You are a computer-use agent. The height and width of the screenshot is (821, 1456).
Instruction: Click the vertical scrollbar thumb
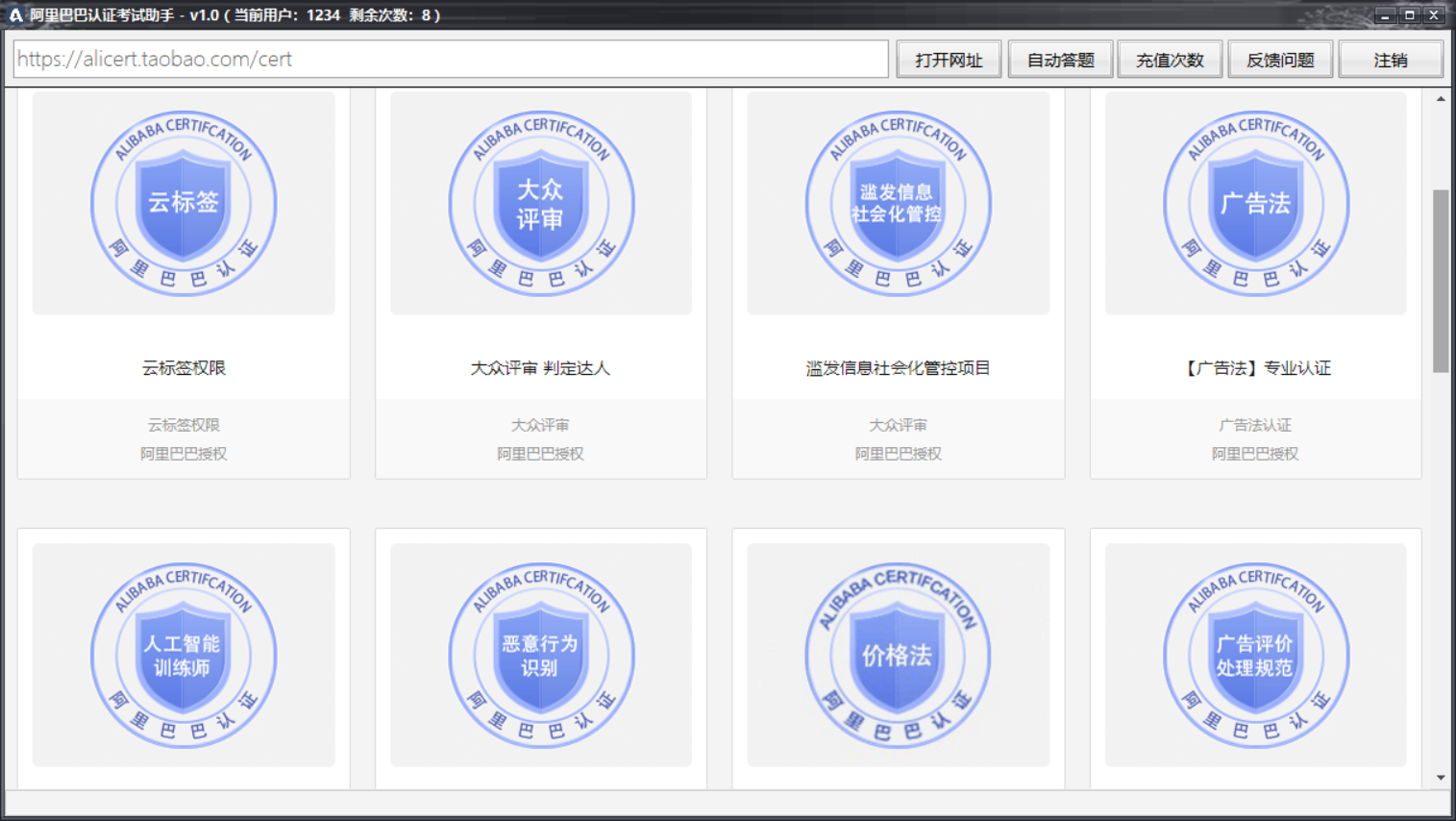[x=1441, y=280]
